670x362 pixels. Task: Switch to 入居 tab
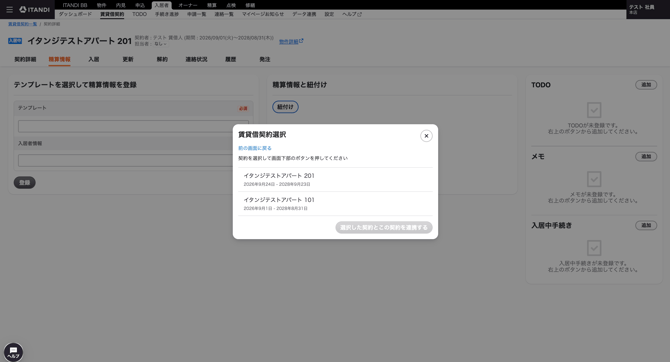(94, 59)
